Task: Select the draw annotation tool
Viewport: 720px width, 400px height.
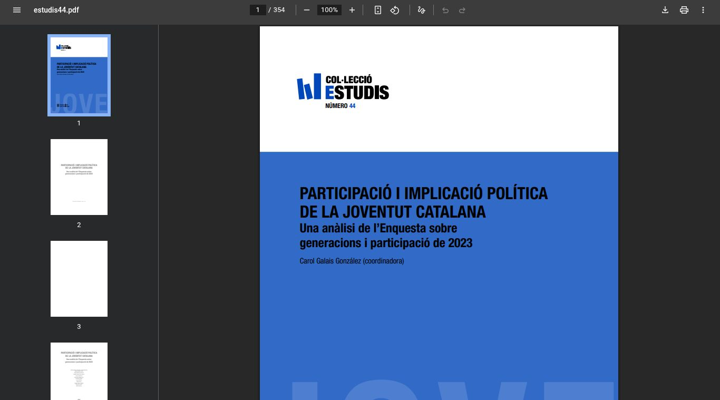Action: (x=421, y=10)
